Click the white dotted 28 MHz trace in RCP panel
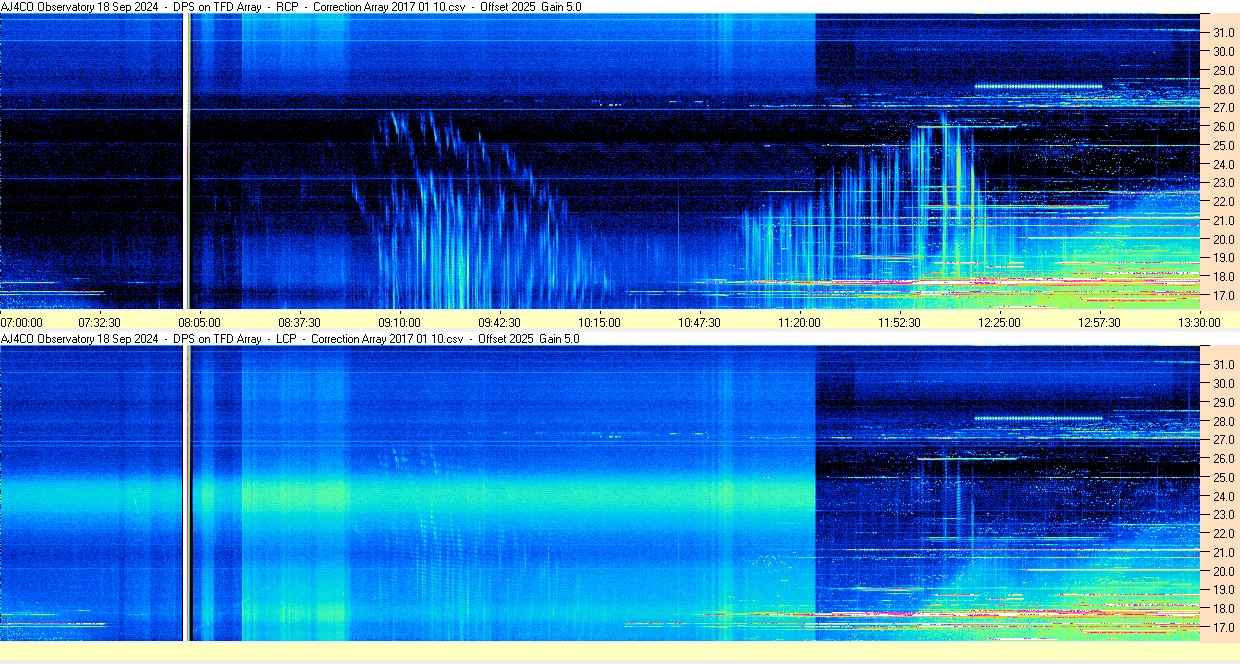This screenshot has height=664, width=1240. click(1038, 86)
